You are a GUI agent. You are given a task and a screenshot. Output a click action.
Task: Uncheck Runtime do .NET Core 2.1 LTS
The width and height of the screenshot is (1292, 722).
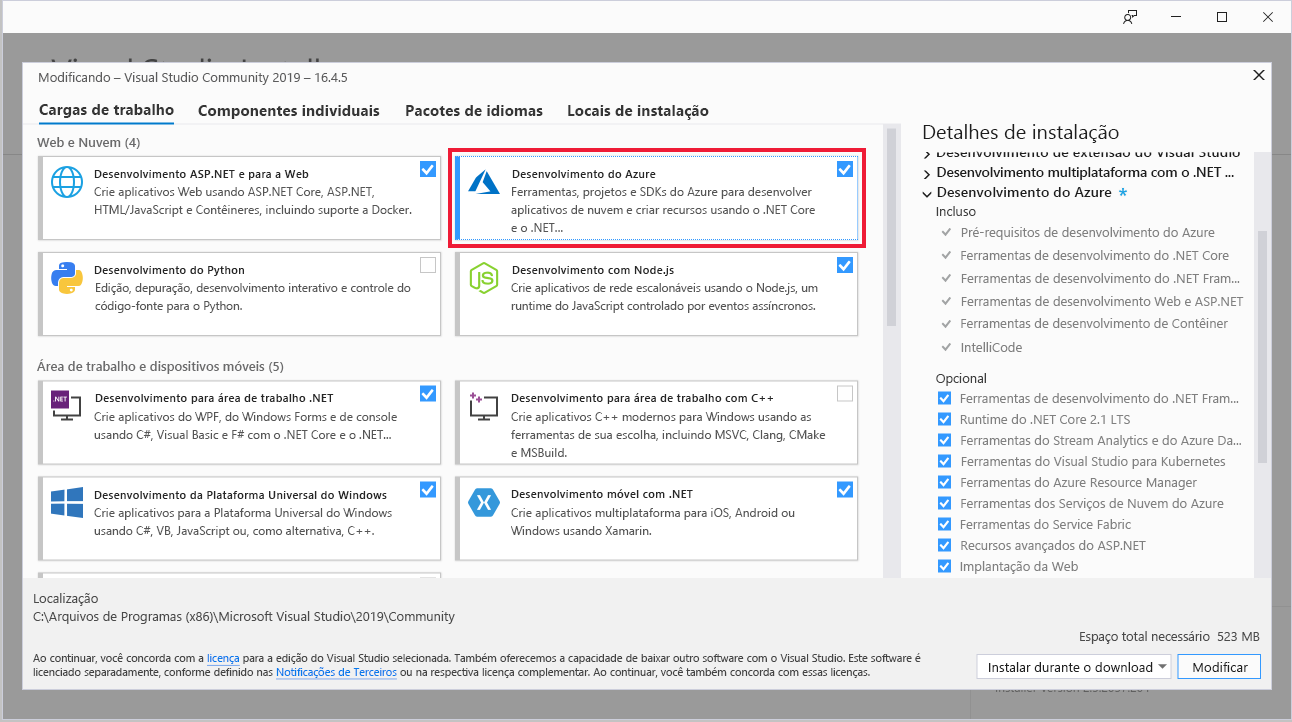[944, 420]
